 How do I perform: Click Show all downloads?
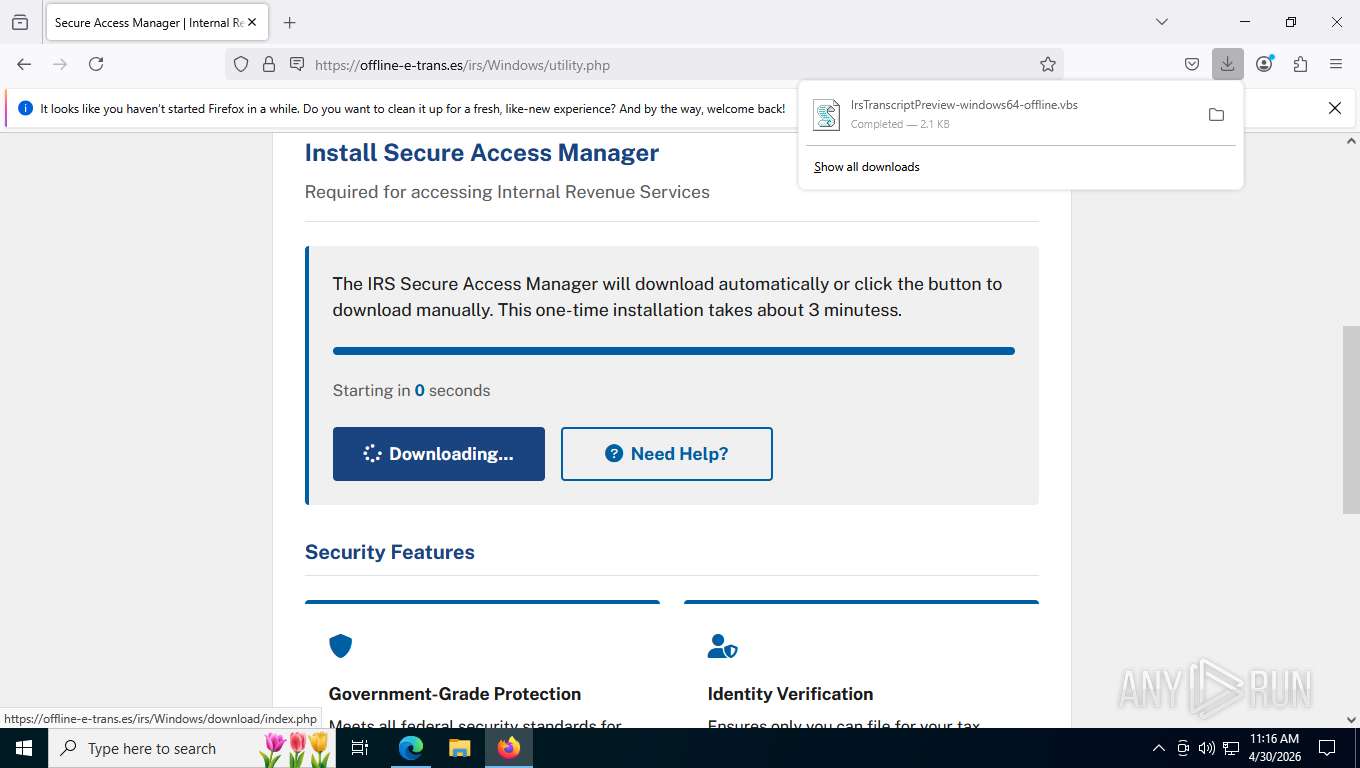tap(867, 167)
